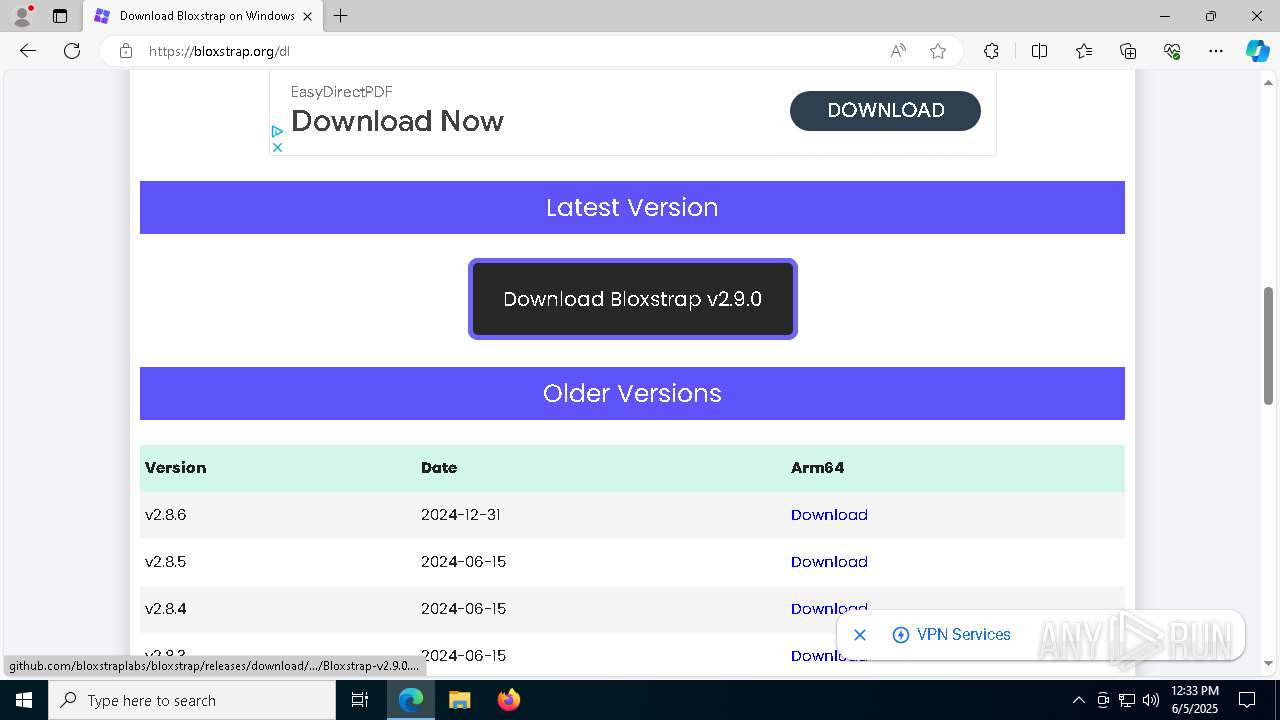Open network status tray icon
The image size is (1280, 720).
[1127, 700]
